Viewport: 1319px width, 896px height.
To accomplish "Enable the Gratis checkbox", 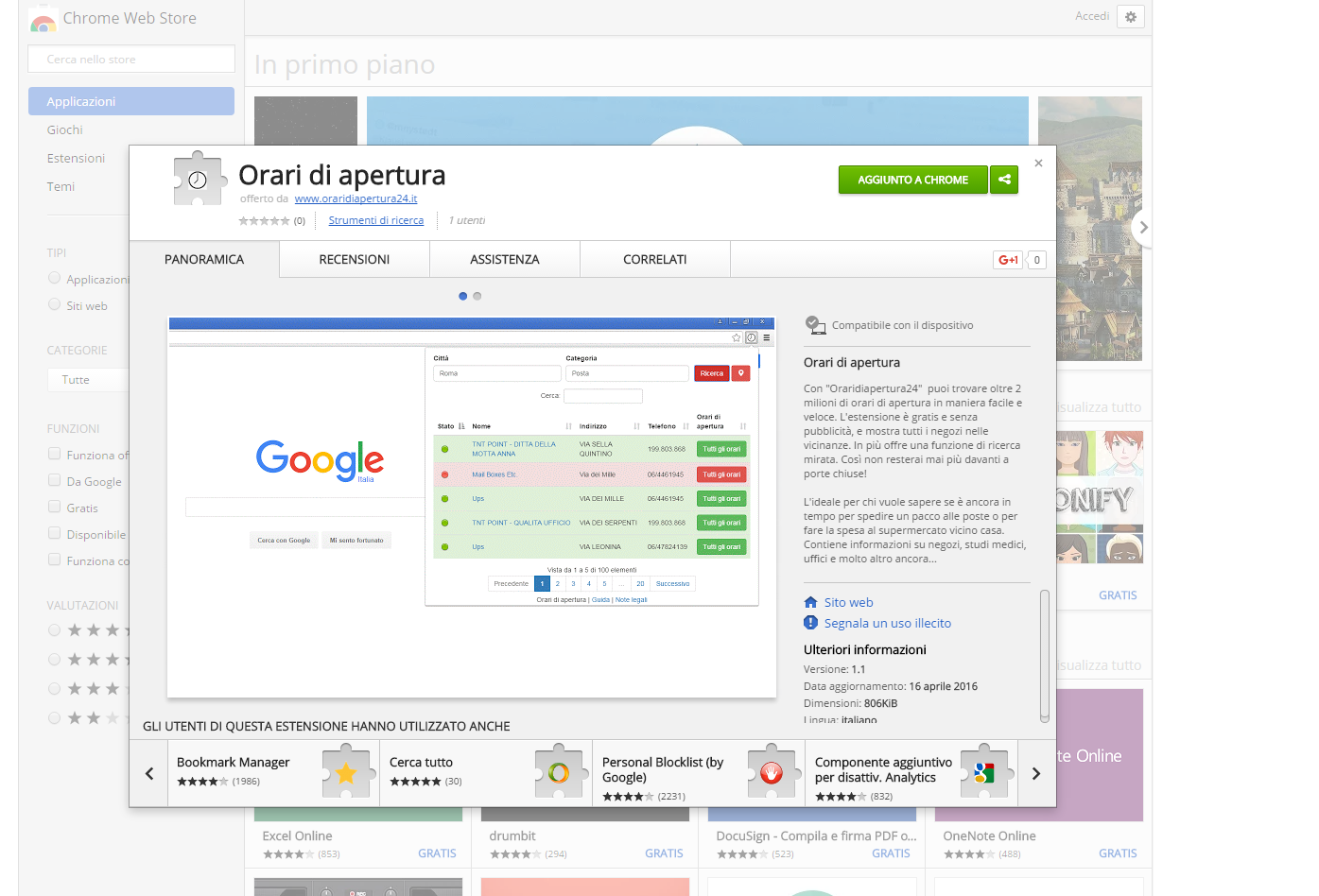I will [54, 507].
